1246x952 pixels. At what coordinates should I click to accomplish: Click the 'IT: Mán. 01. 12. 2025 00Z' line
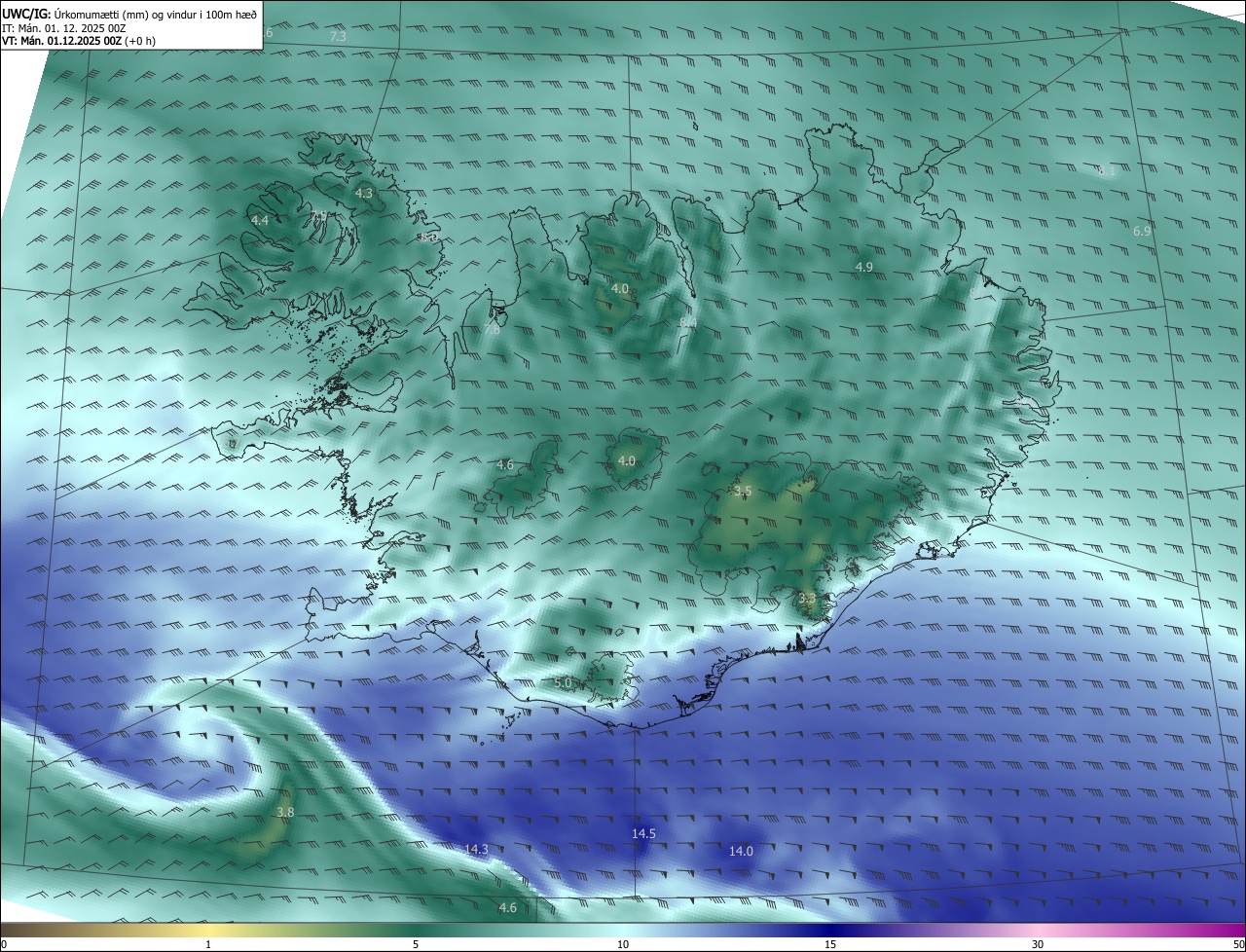coord(63,28)
